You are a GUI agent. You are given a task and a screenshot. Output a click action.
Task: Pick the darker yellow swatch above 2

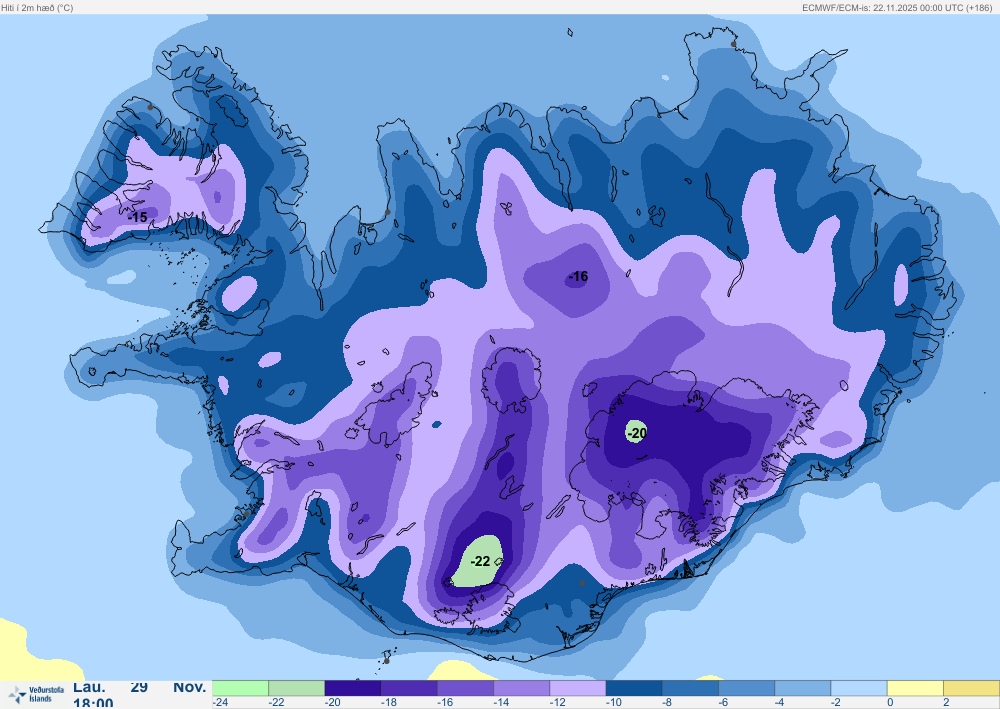pos(971,688)
